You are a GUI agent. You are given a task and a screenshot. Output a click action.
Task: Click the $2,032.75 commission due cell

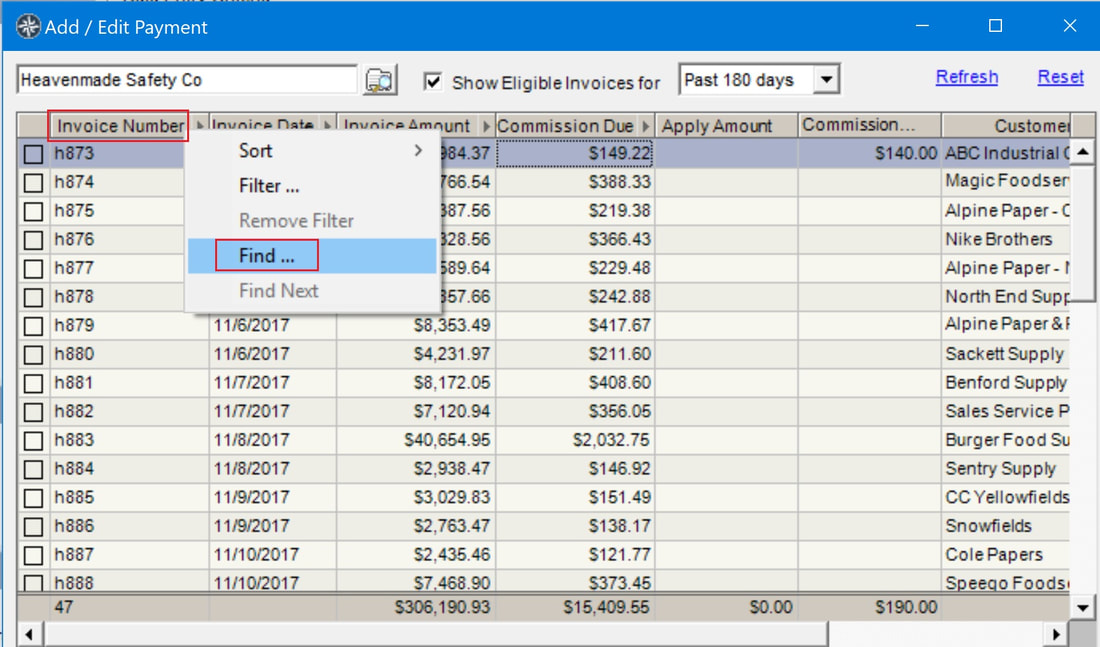pyautogui.click(x=575, y=440)
